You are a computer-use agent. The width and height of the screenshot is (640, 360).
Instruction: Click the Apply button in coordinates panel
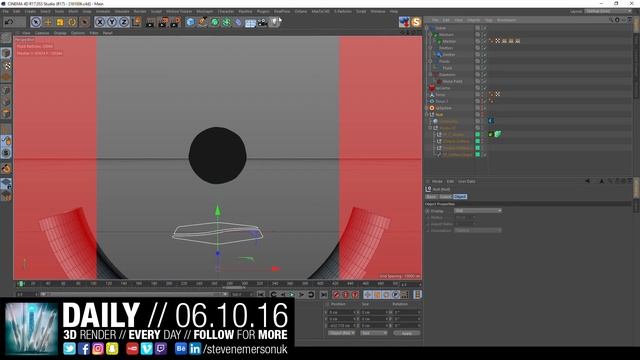[x=407, y=333]
